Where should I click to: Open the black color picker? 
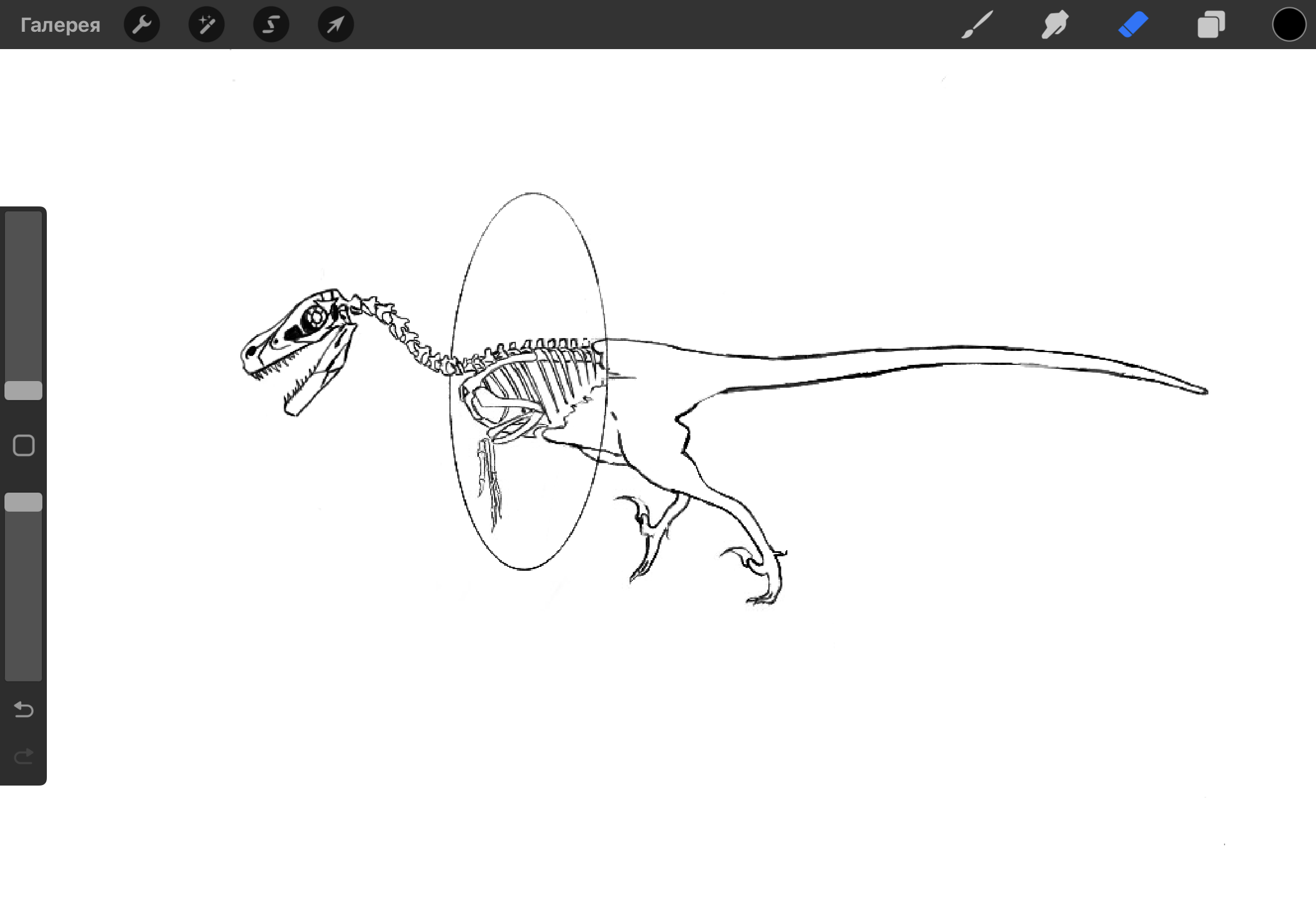(1289, 25)
